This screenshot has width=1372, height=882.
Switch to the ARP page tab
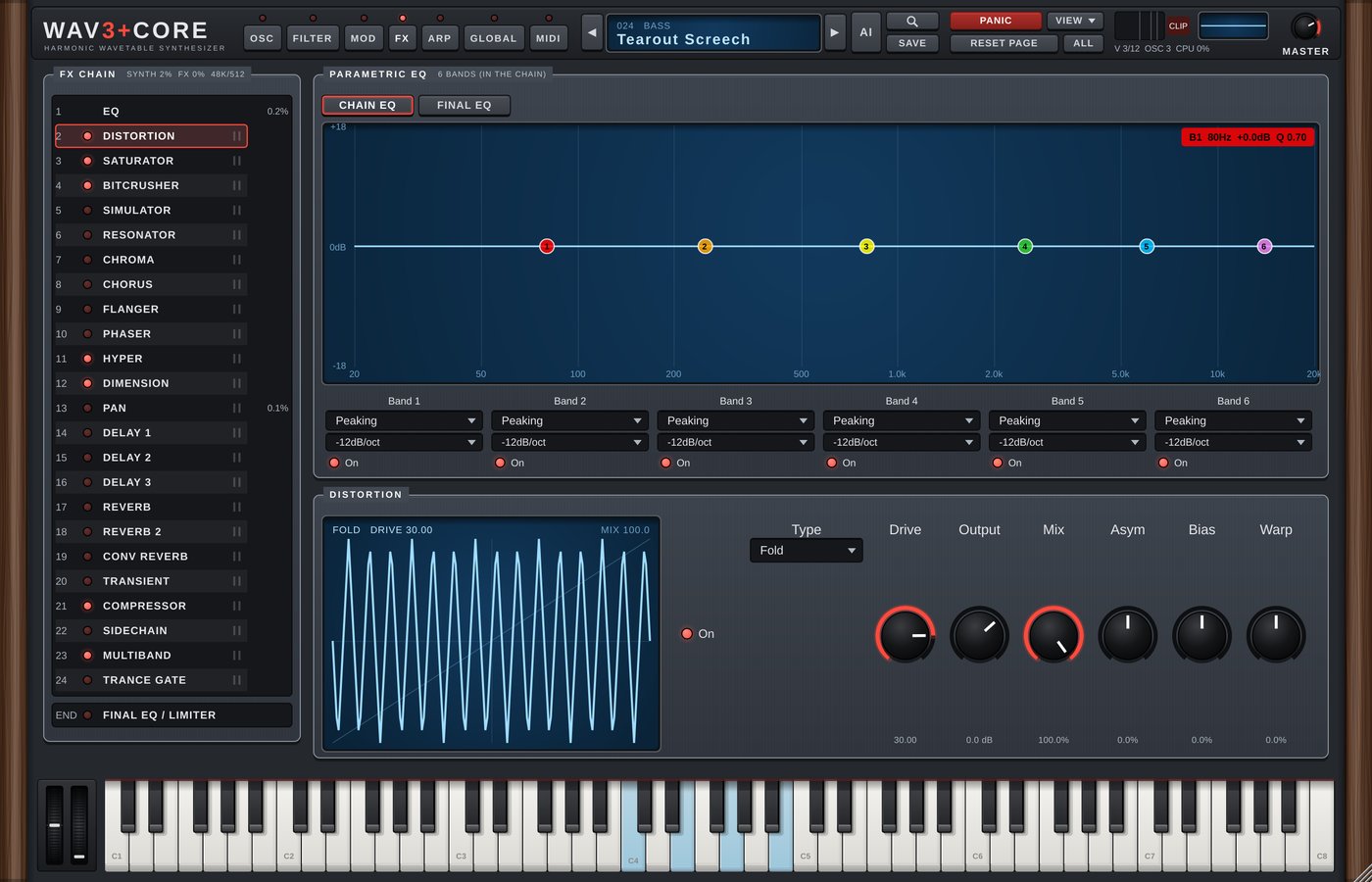tap(440, 38)
